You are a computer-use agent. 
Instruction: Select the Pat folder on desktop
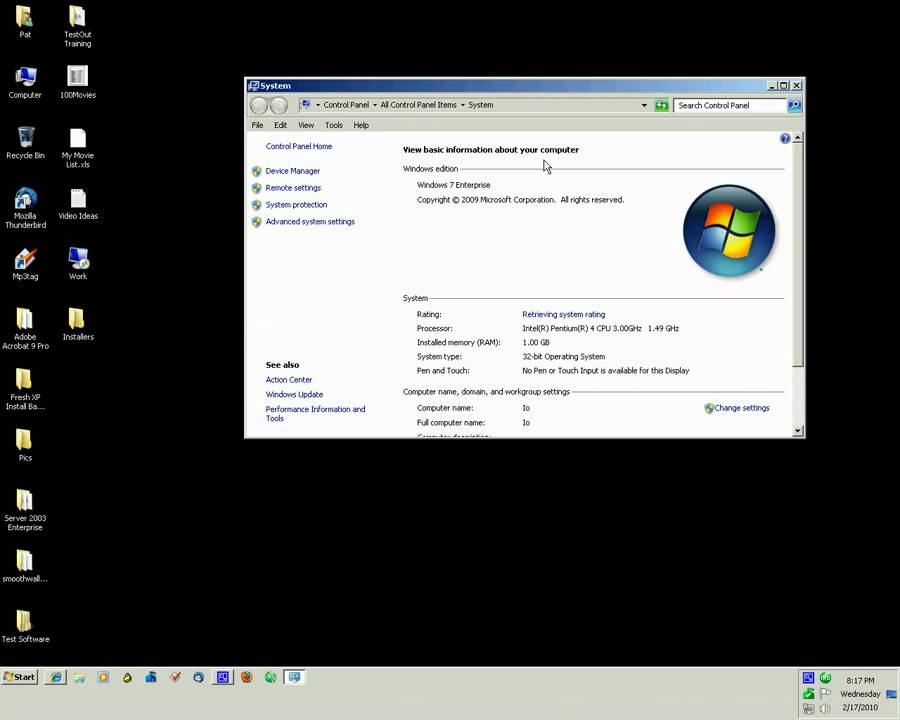coord(25,22)
